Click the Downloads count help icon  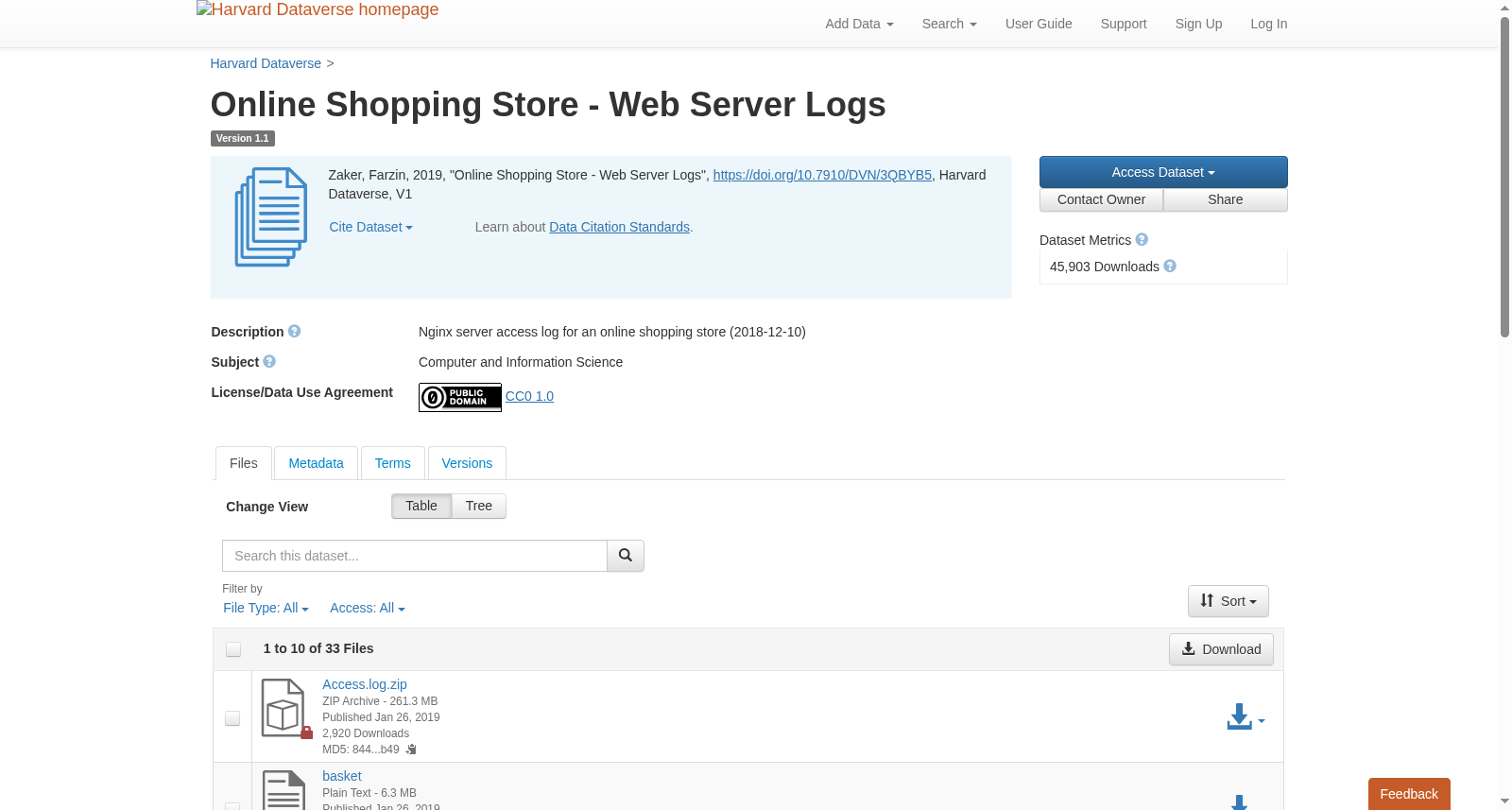1170,267
